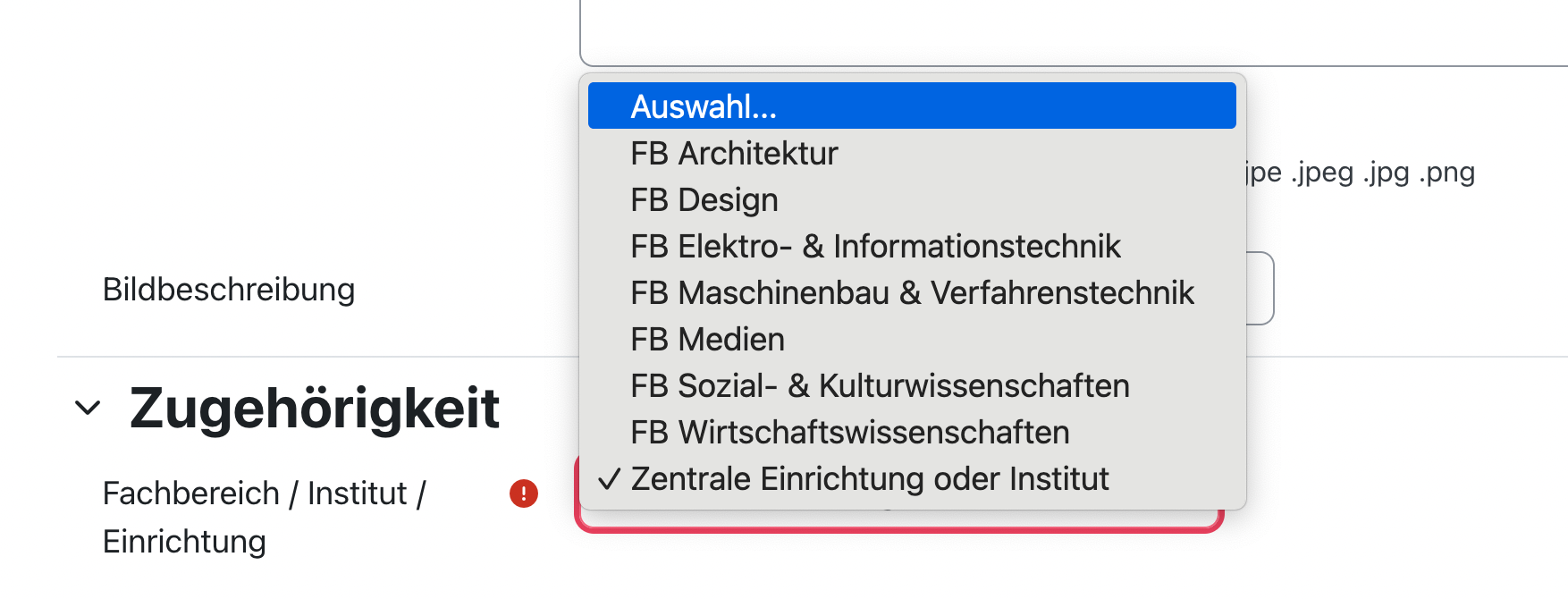Screen dimensions: 1568x599
Task: Select the highlighted "Auswahl..." option
Action: [x=704, y=106]
